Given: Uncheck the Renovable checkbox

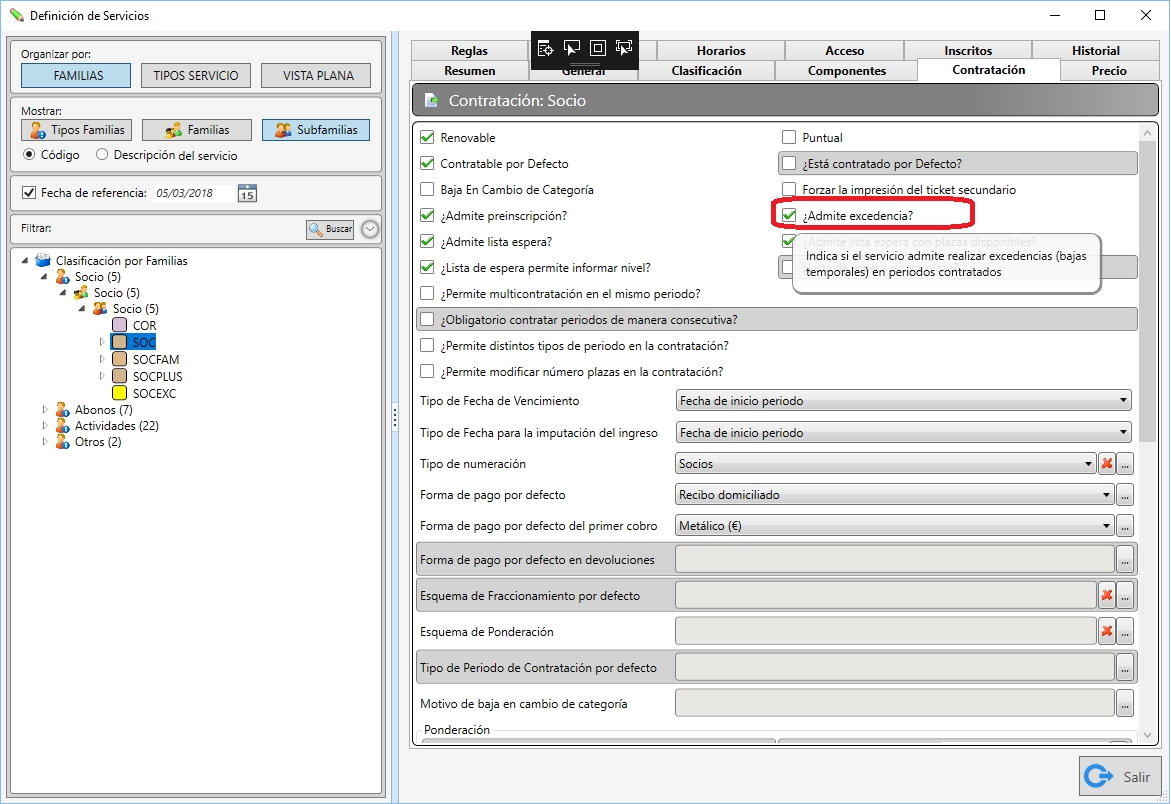Looking at the screenshot, I should tap(427, 137).
